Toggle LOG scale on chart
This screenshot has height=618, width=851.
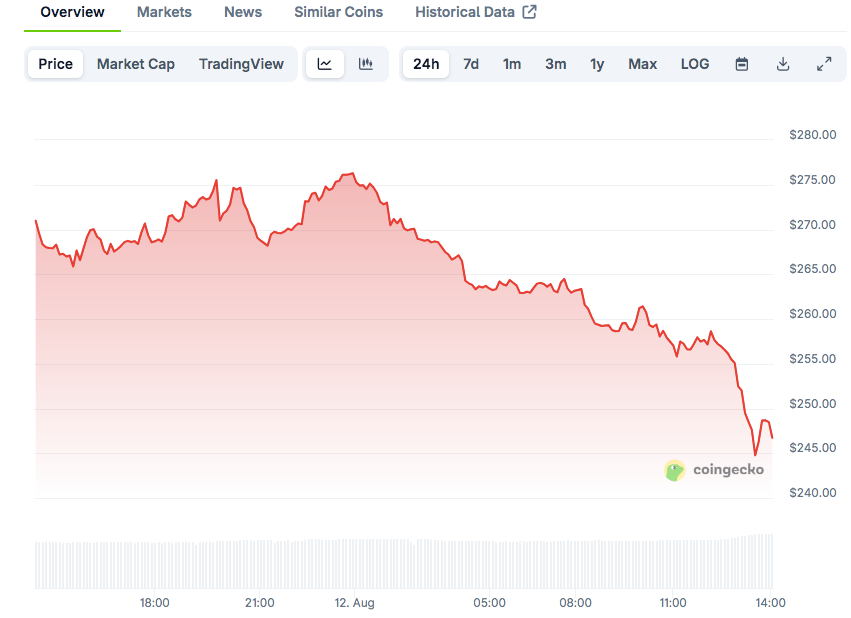[695, 64]
